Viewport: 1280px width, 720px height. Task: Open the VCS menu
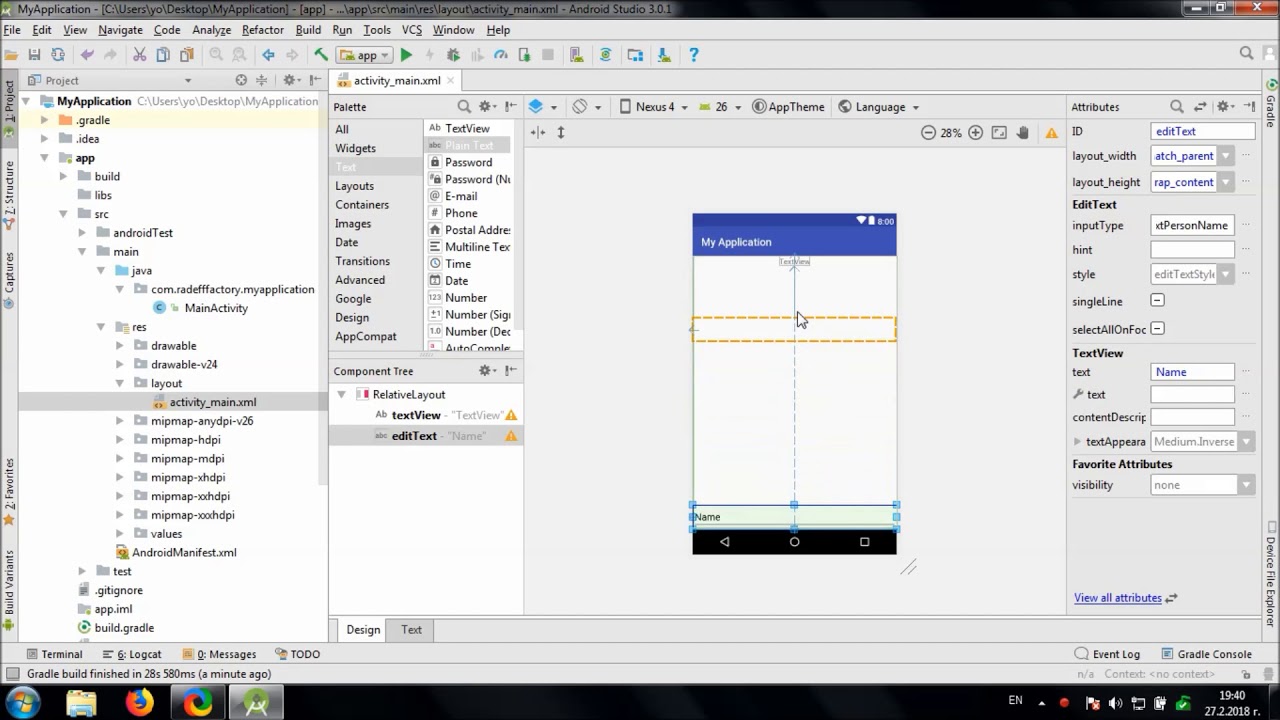click(412, 30)
